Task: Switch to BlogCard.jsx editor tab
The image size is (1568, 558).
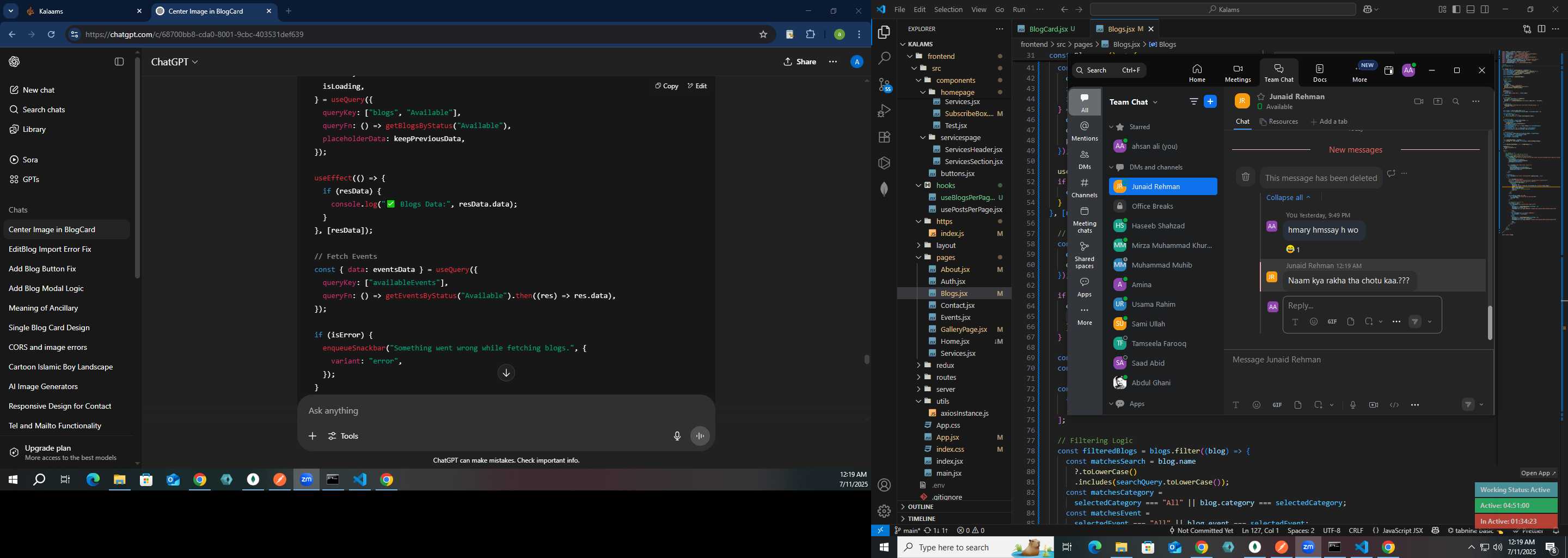Action: 1046,29
